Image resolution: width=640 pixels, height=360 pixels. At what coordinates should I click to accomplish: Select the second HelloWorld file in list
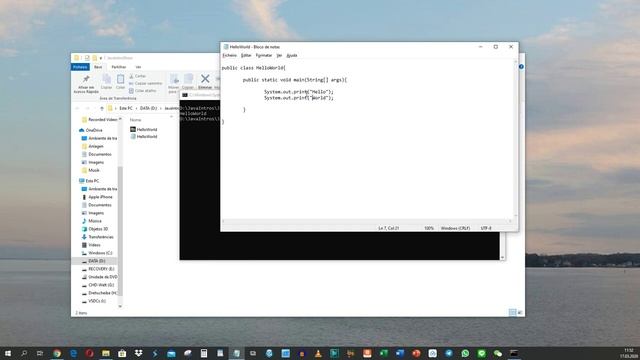(x=144, y=136)
